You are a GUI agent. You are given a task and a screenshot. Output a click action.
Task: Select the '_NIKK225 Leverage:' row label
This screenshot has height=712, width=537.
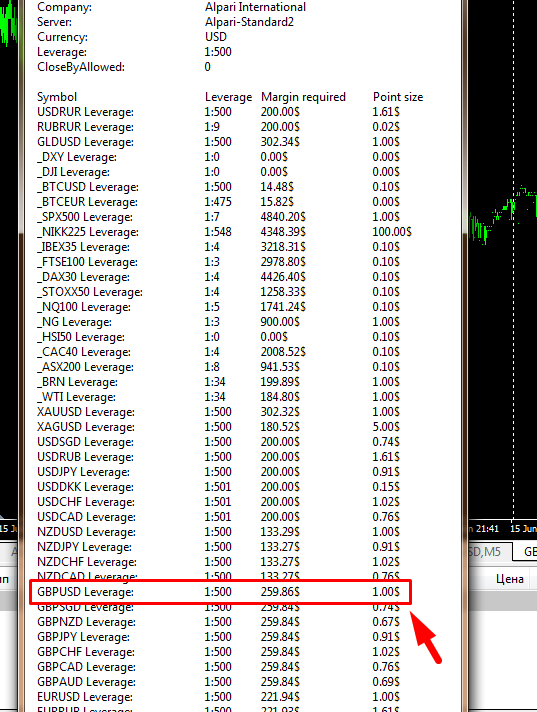(x=88, y=232)
